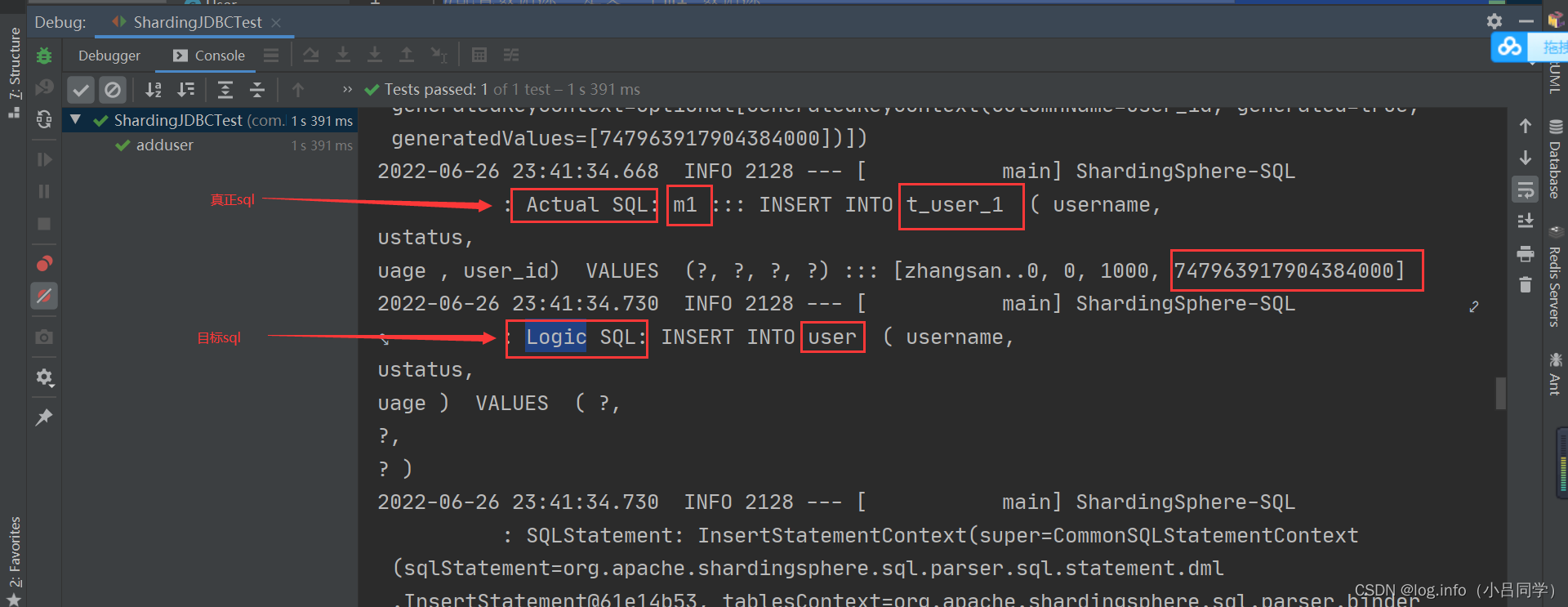The height and width of the screenshot is (607, 1568).
Task: Open the Favorites side tool window
Action: point(15,560)
